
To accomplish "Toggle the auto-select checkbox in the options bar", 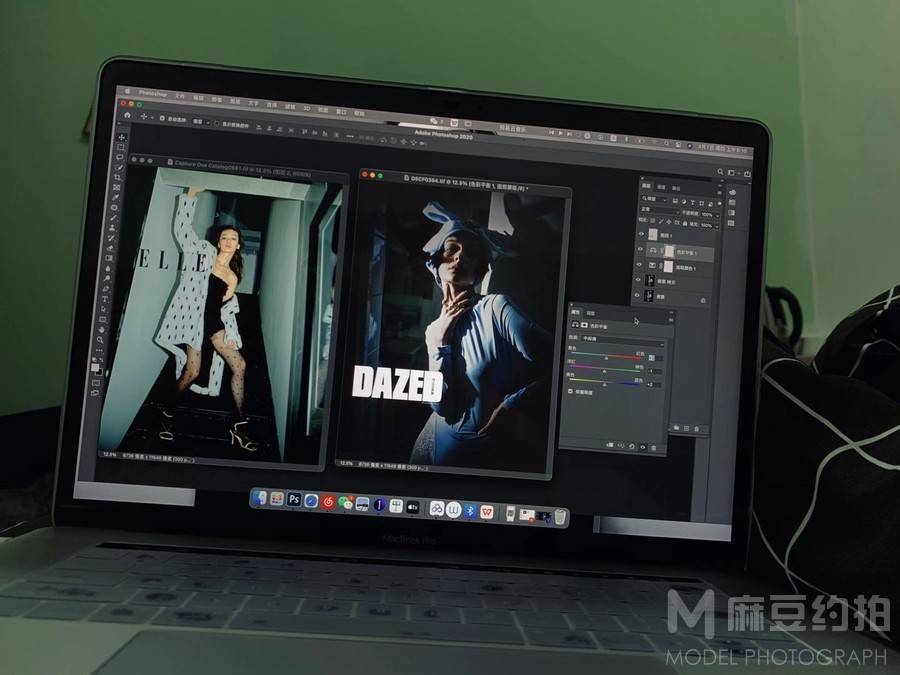I will (x=162, y=118).
